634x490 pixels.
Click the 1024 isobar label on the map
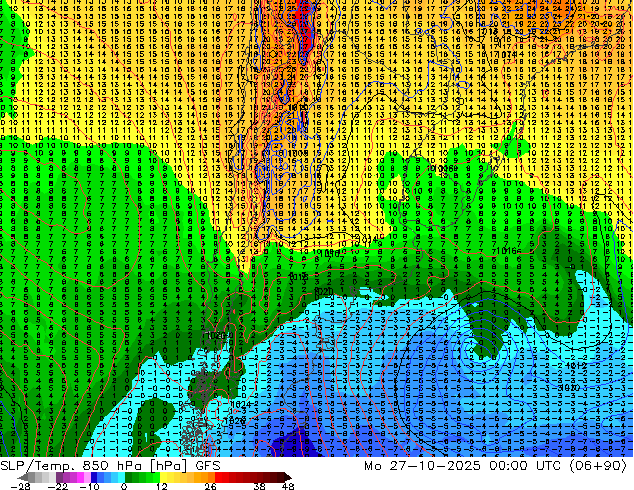tap(241, 404)
